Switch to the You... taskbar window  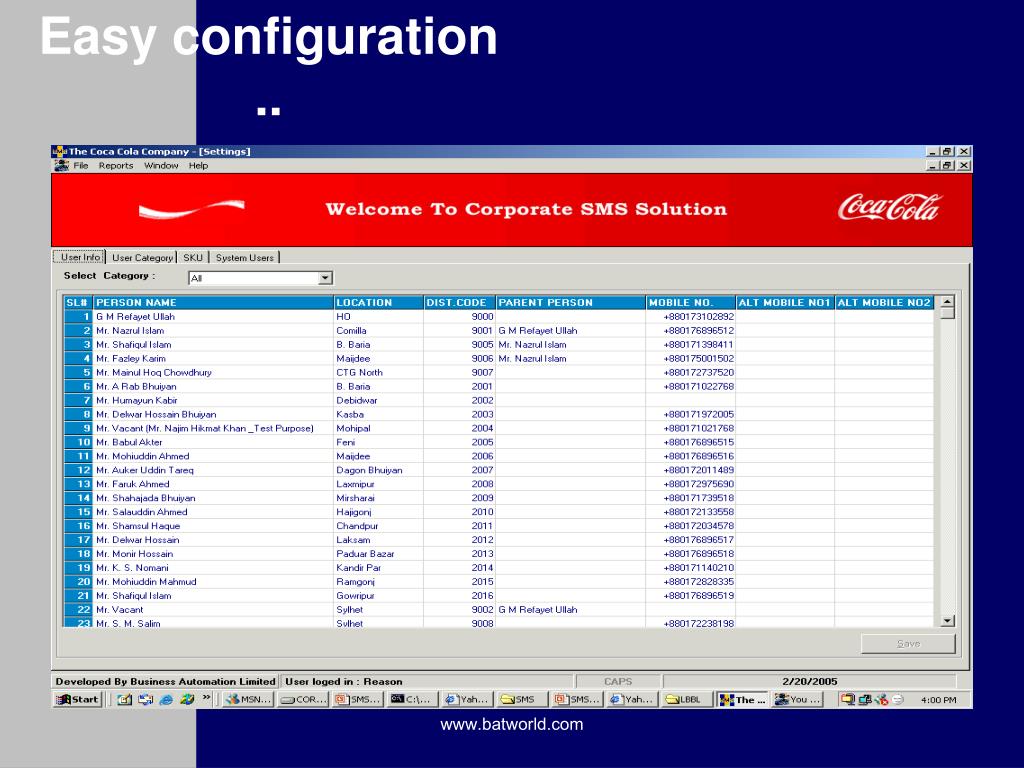[x=797, y=699]
